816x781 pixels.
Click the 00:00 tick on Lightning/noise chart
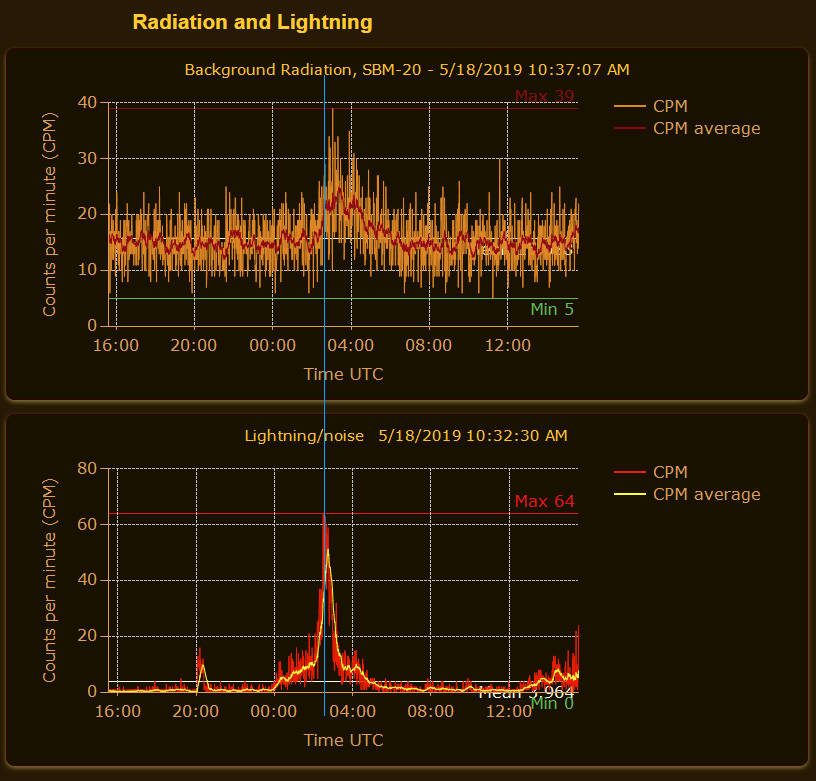274,711
